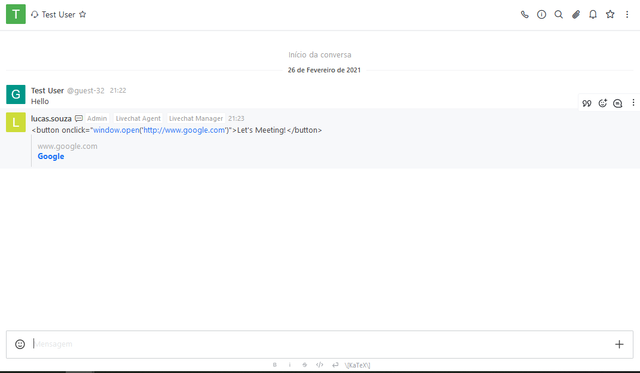Toggle favorite star next to Test User

(82, 15)
